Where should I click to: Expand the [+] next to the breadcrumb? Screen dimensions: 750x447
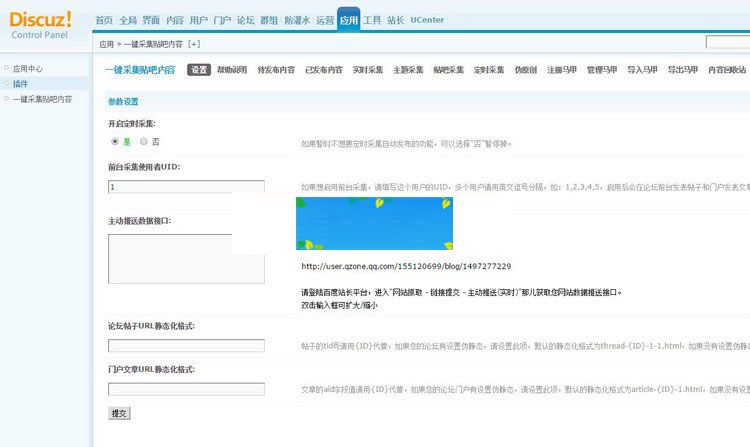tap(194, 44)
